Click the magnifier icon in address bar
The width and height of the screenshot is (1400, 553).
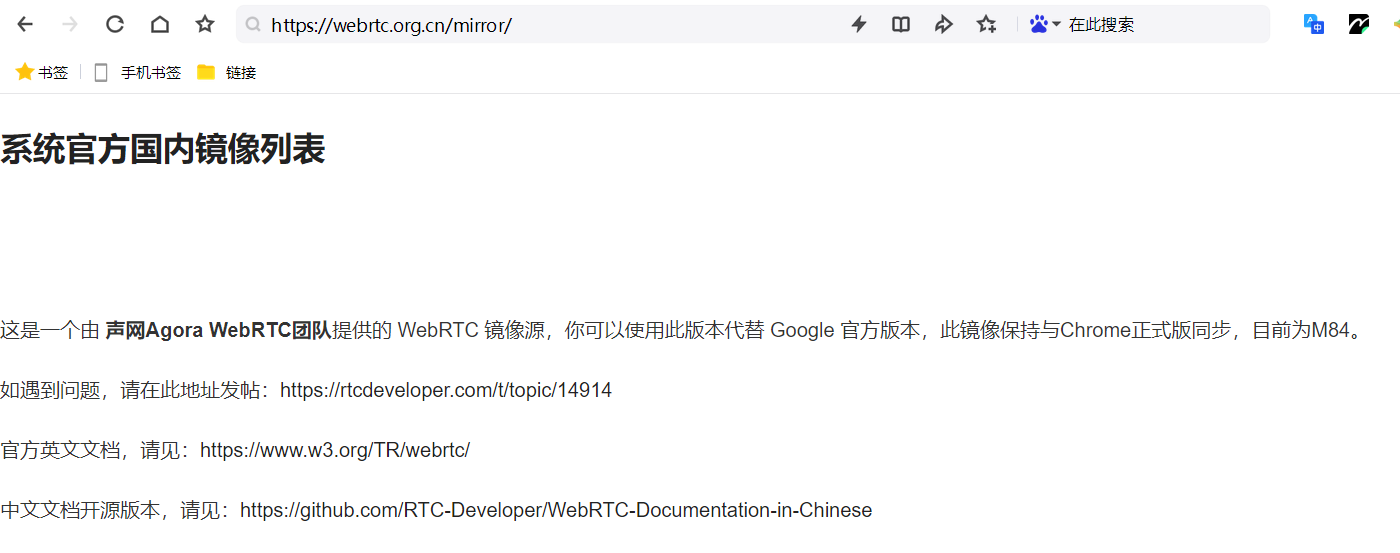[x=254, y=25]
